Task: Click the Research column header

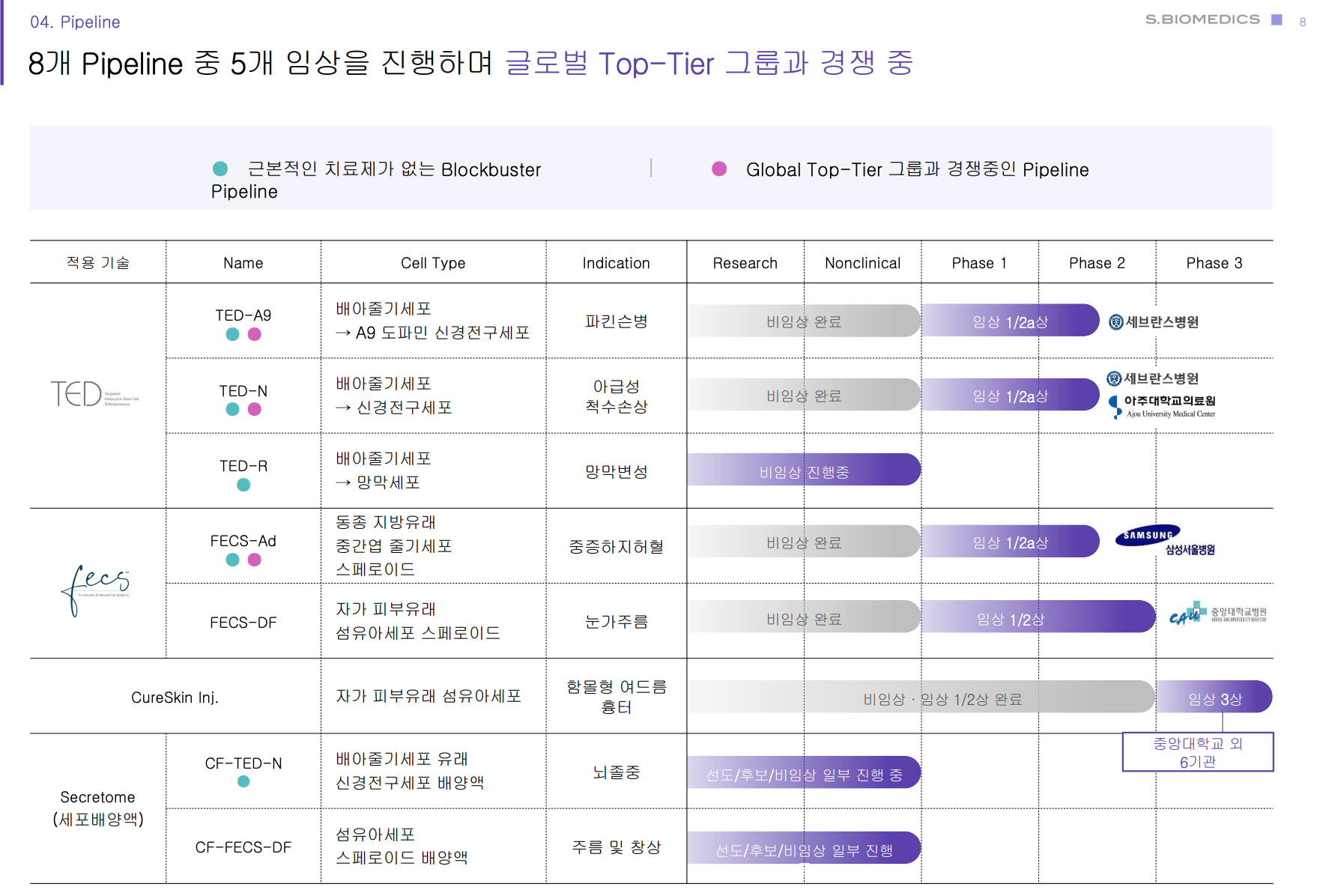Action: (x=745, y=263)
